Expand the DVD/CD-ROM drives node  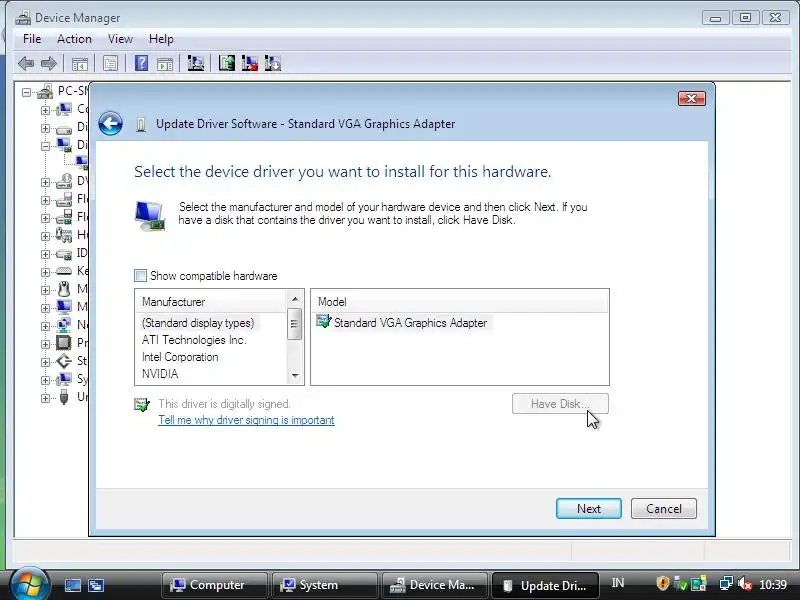pyautogui.click(x=45, y=182)
